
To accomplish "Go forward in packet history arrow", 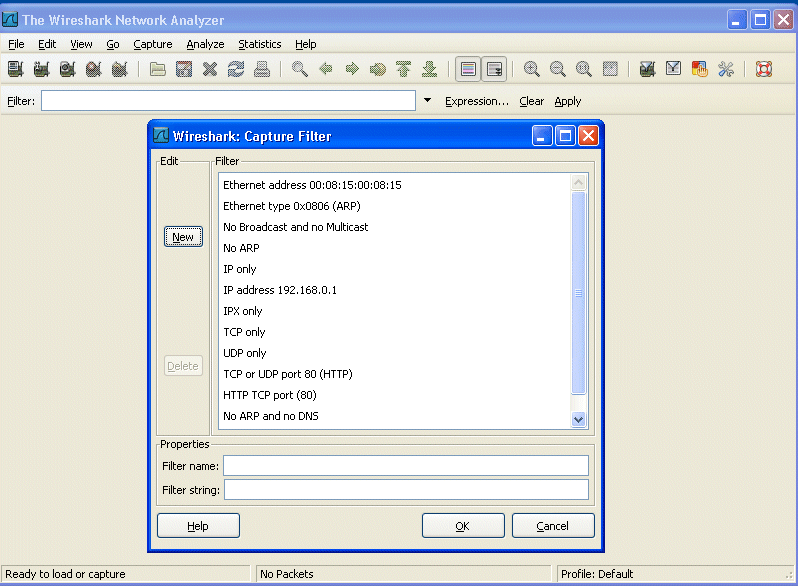I will click(x=352, y=69).
